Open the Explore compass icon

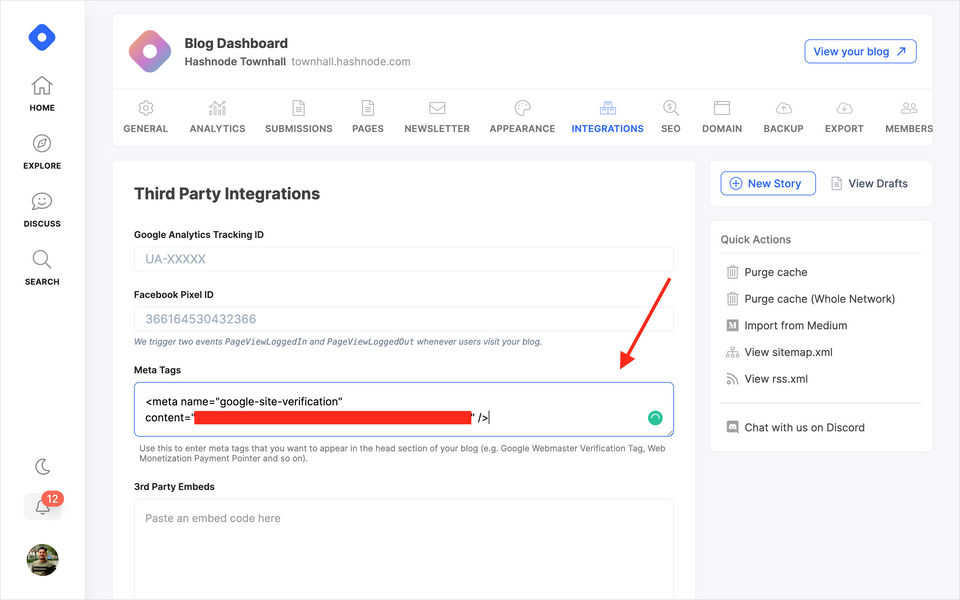point(42,151)
